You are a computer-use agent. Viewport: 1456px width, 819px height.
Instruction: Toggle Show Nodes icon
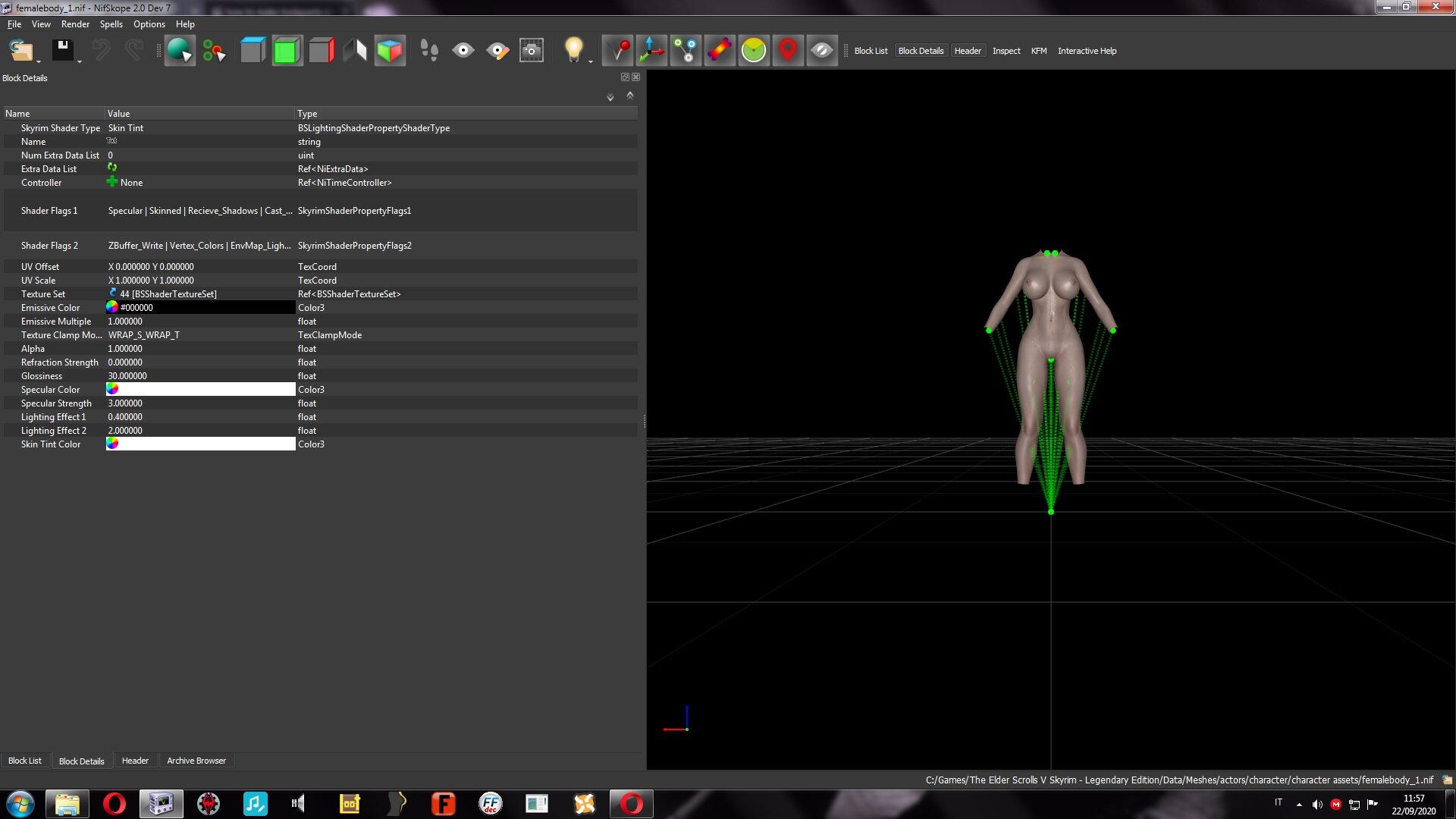(x=686, y=51)
